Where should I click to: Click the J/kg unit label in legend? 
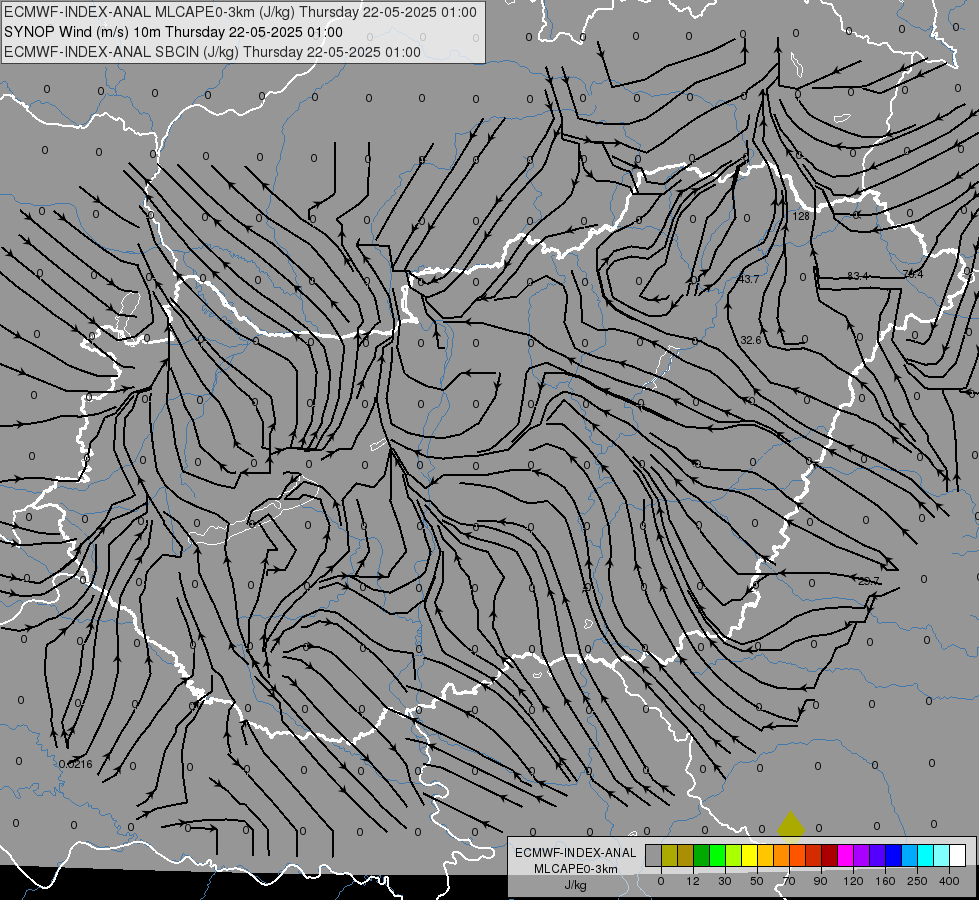click(x=575, y=885)
